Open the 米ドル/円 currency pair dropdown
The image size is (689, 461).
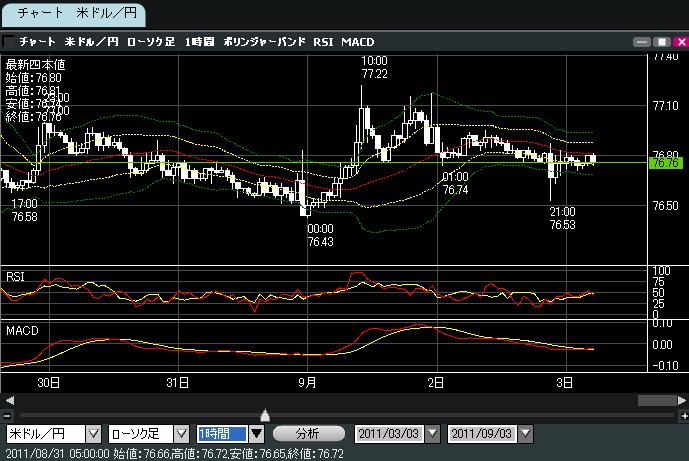tap(94, 434)
